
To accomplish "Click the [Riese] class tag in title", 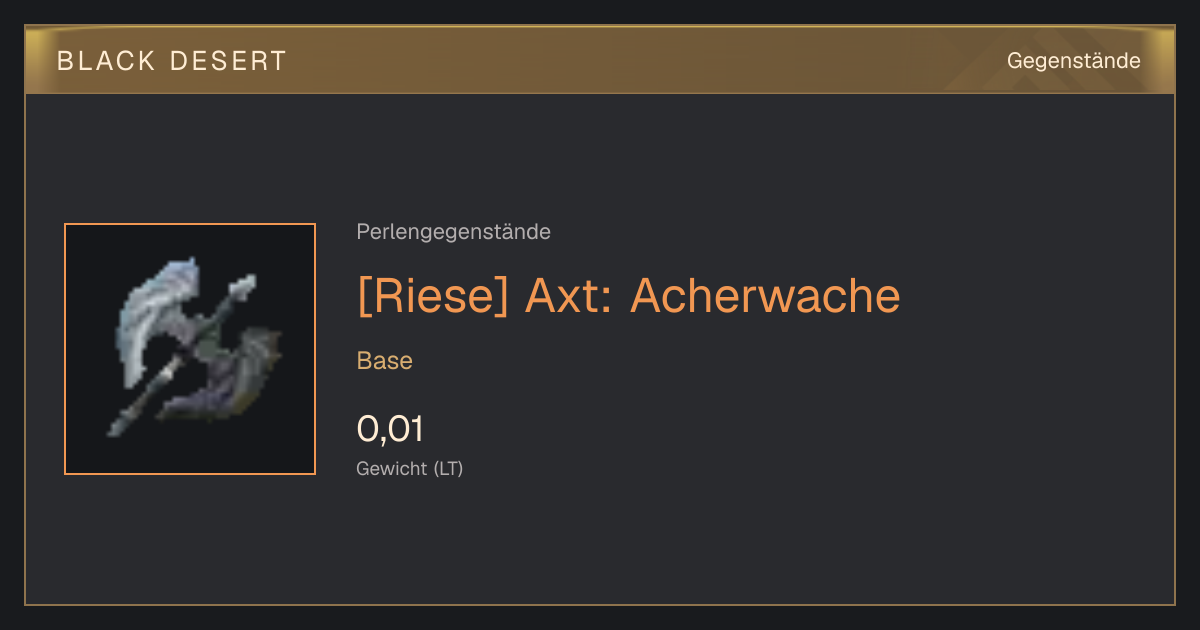I will (432, 296).
